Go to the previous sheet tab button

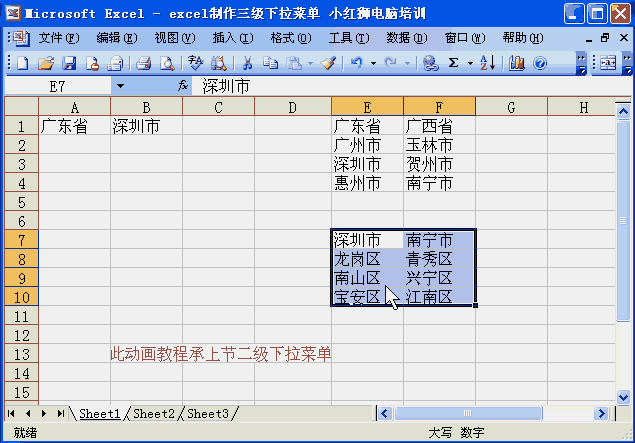pyautogui.click(x=28, y=413)
